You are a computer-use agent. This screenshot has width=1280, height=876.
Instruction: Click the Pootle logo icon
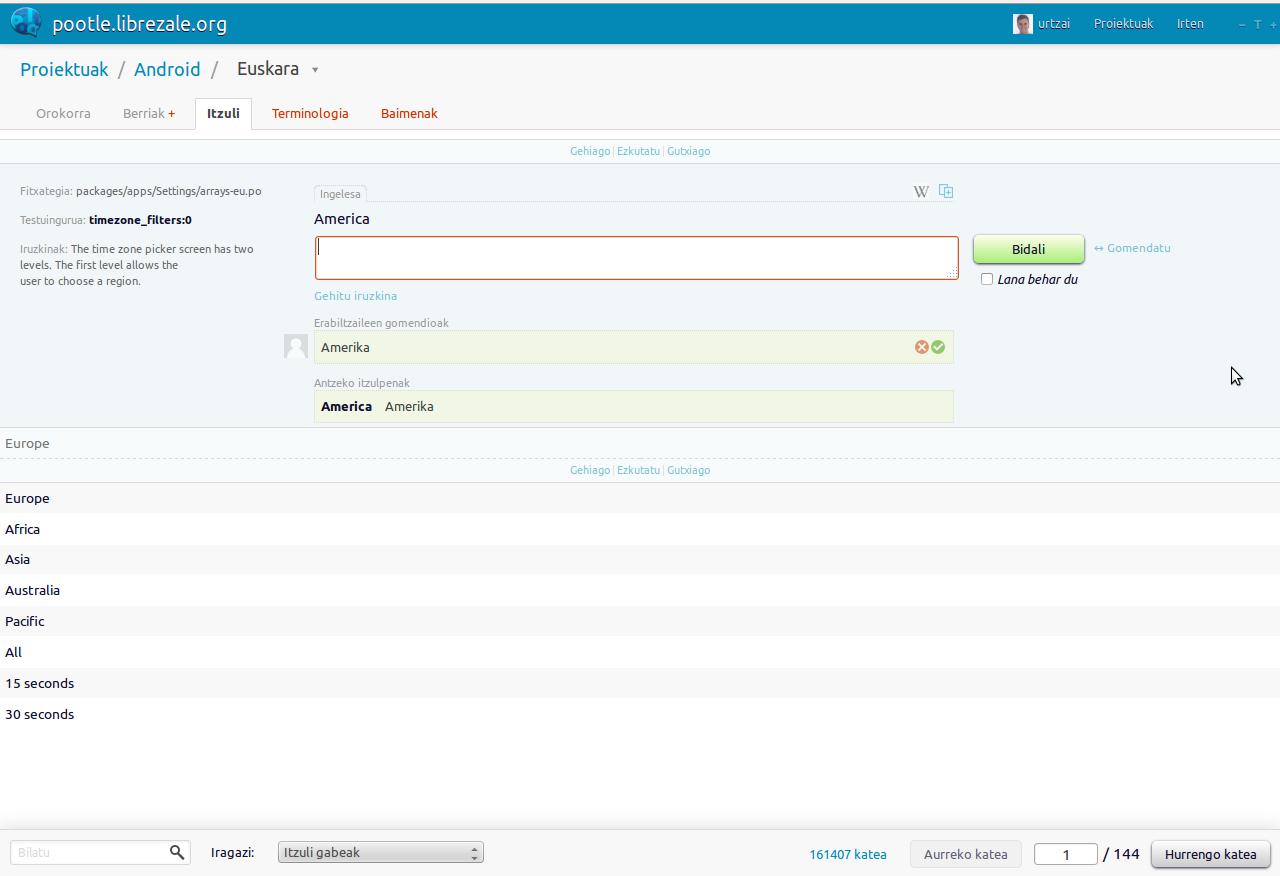[x=26, y=22]
